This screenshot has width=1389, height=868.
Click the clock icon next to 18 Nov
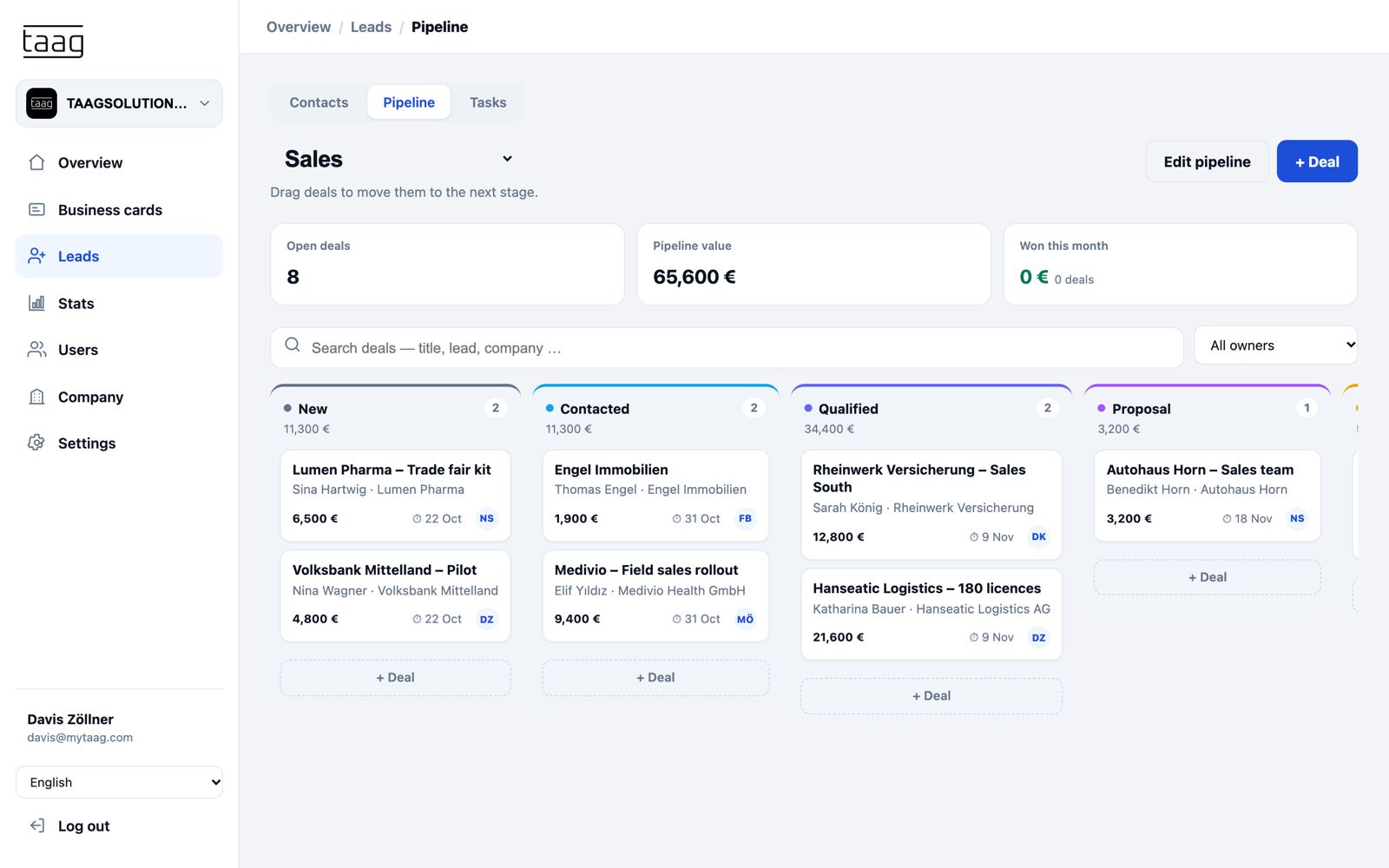point(1227,519)
